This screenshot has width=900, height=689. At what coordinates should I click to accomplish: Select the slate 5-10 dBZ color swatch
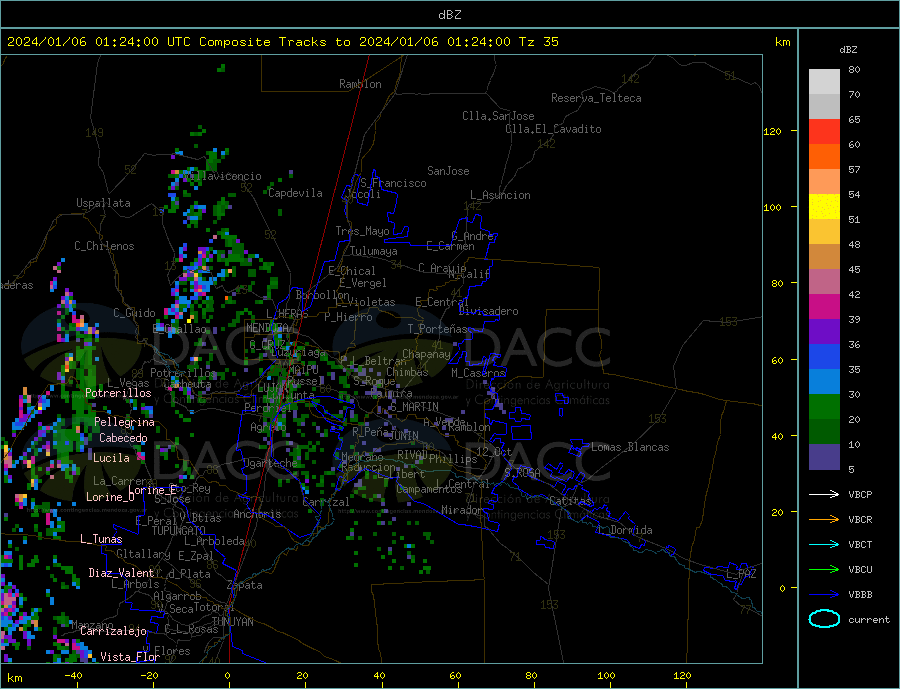click(x=824, y=457)
